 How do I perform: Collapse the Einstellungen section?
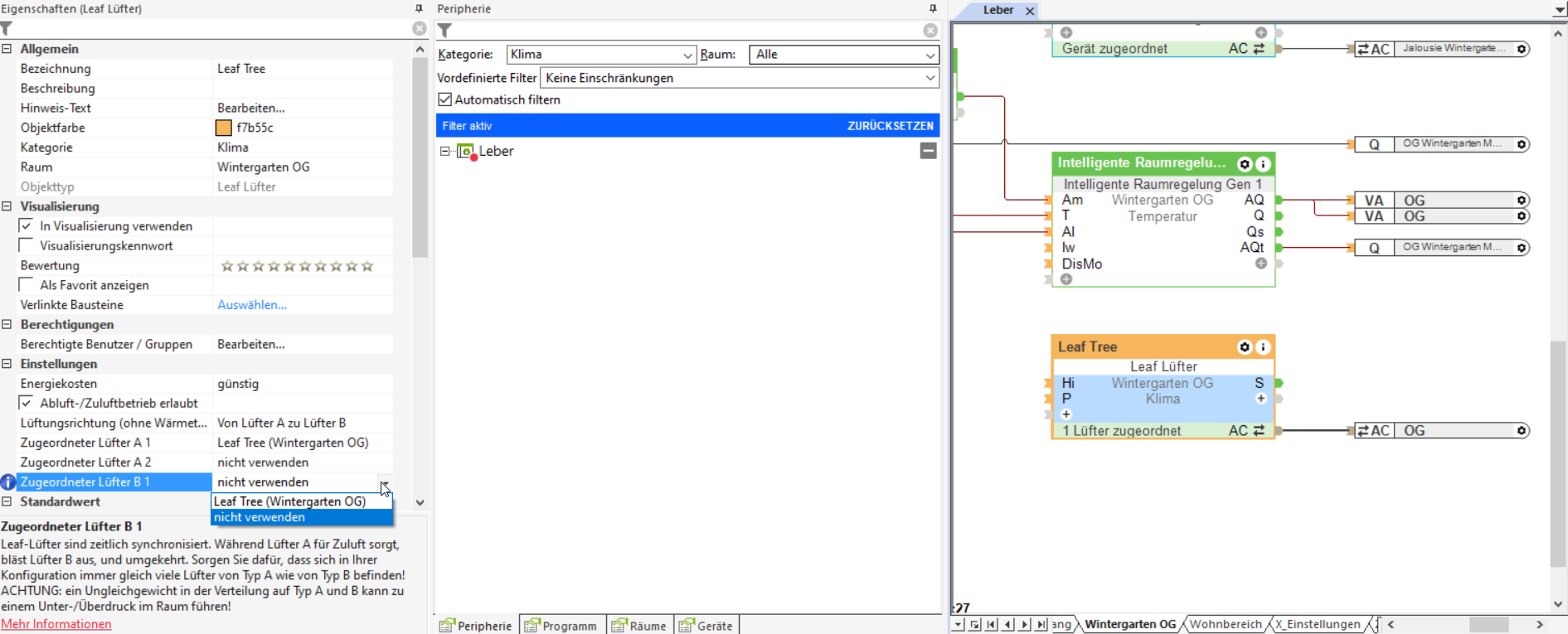point(7,364)
